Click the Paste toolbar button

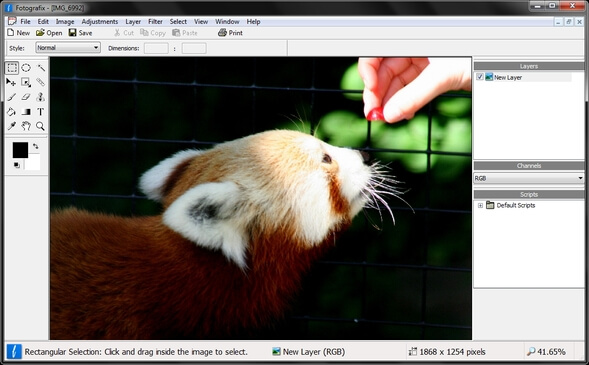tap(185, 33)
